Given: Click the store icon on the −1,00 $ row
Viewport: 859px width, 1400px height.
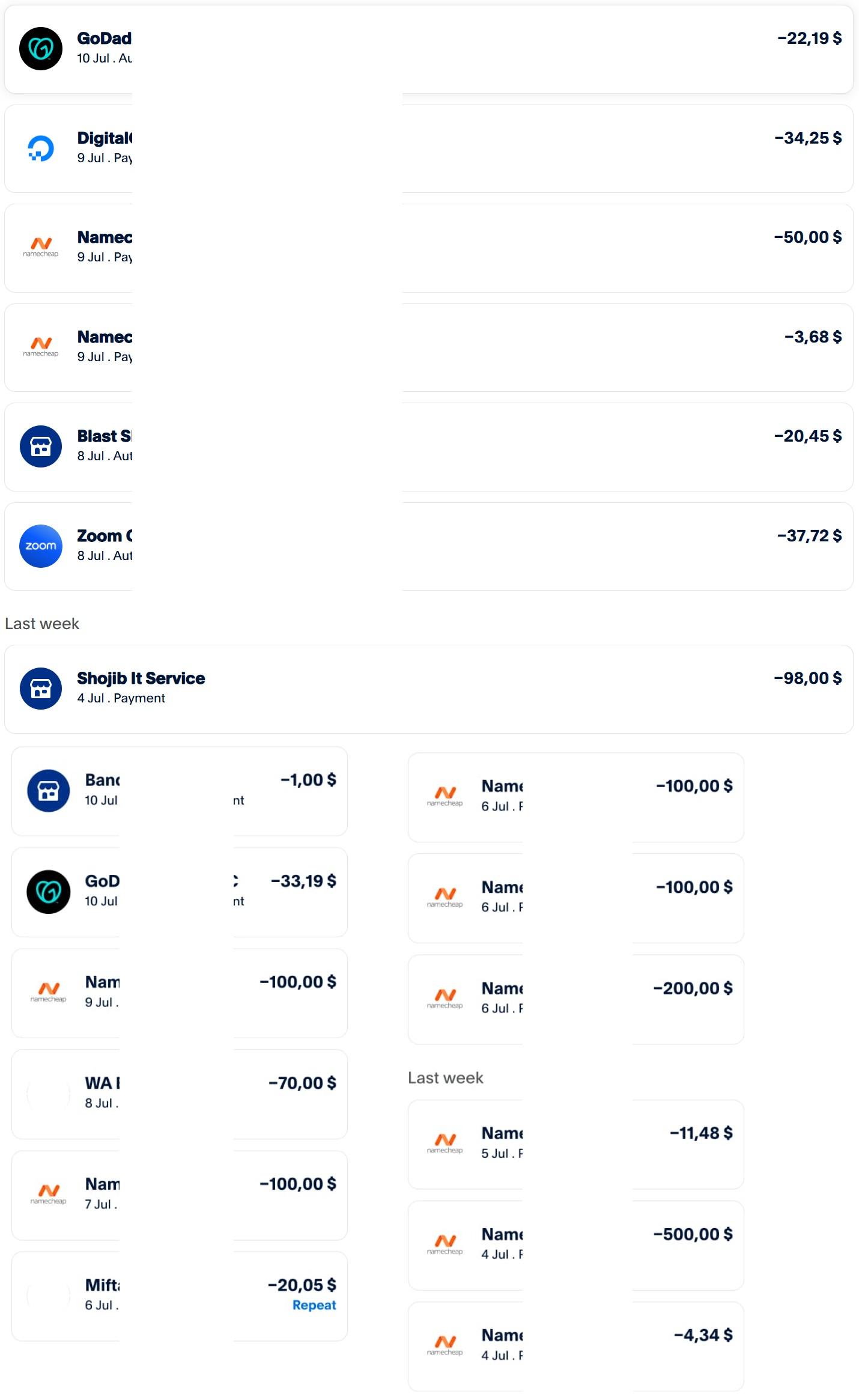Looking at the screenshot, I should click(x=49, y=791).
